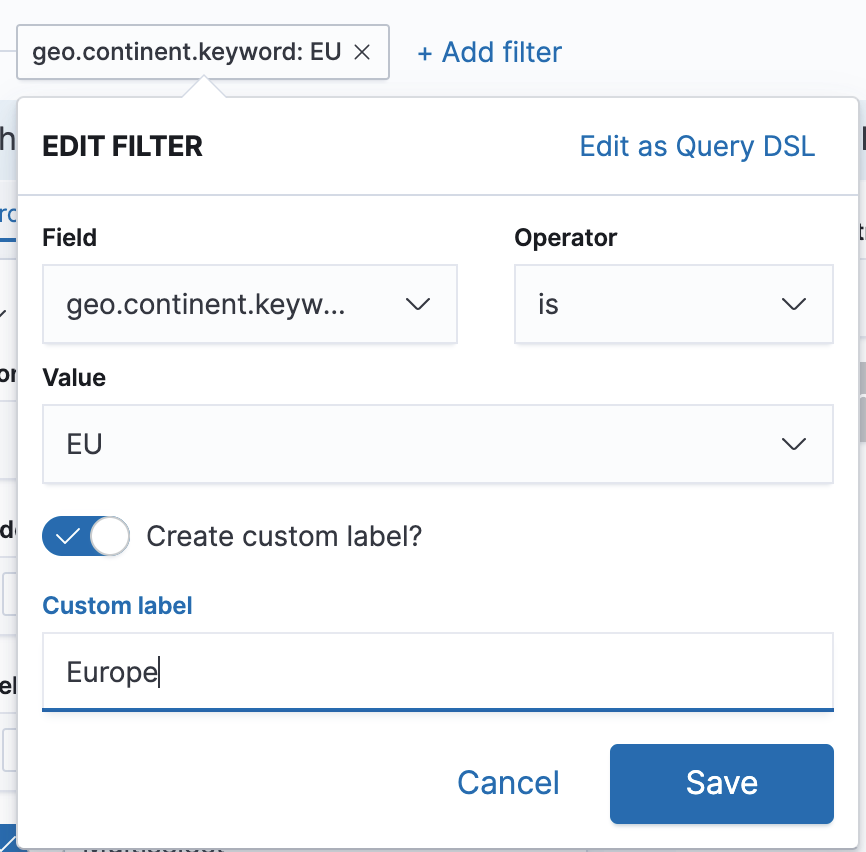866x852 pixels.
Task: Click + Add filter
Action: click(488, 52)
